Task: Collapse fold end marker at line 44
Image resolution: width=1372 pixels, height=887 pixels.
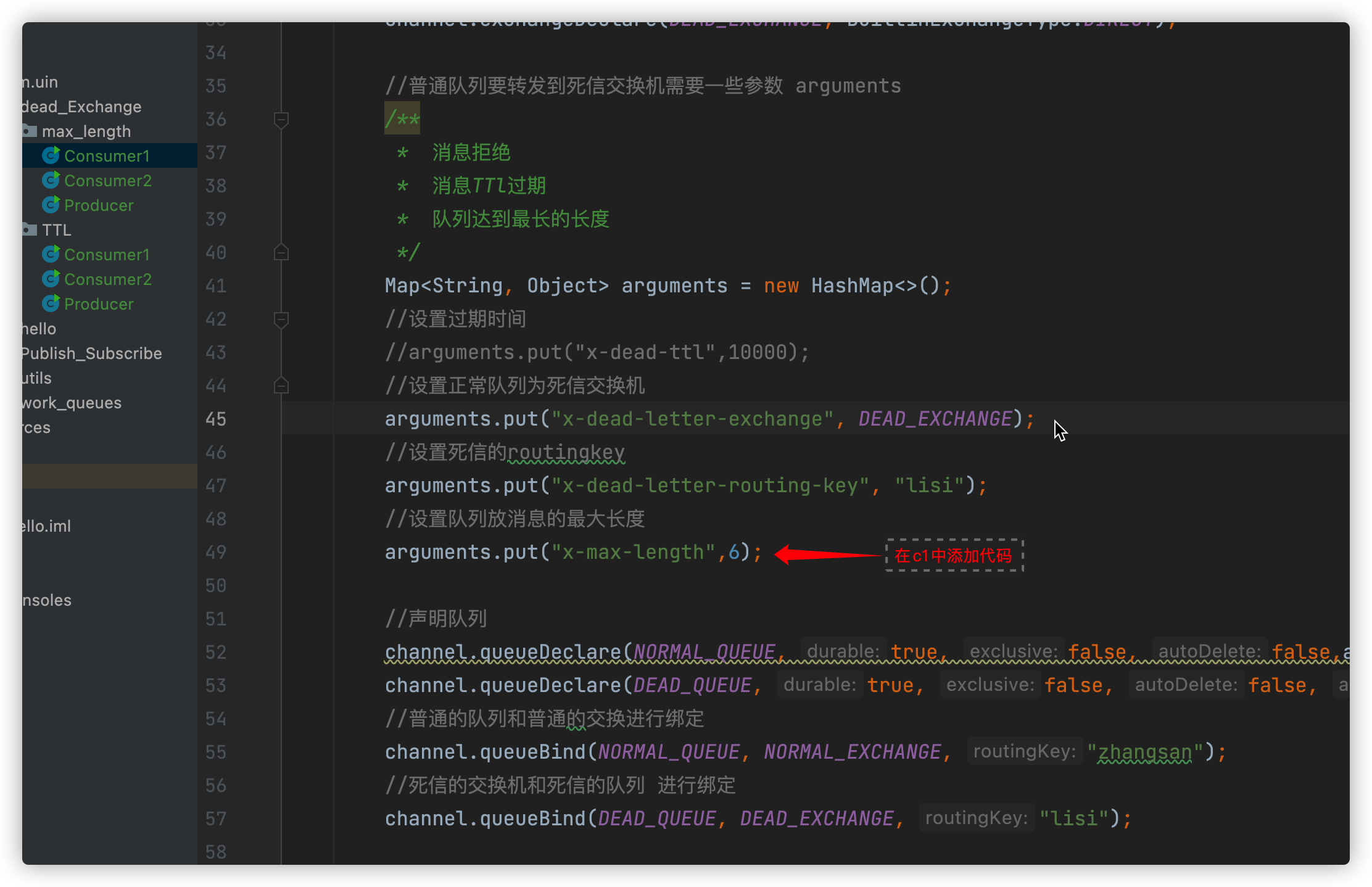Action: 281,386
